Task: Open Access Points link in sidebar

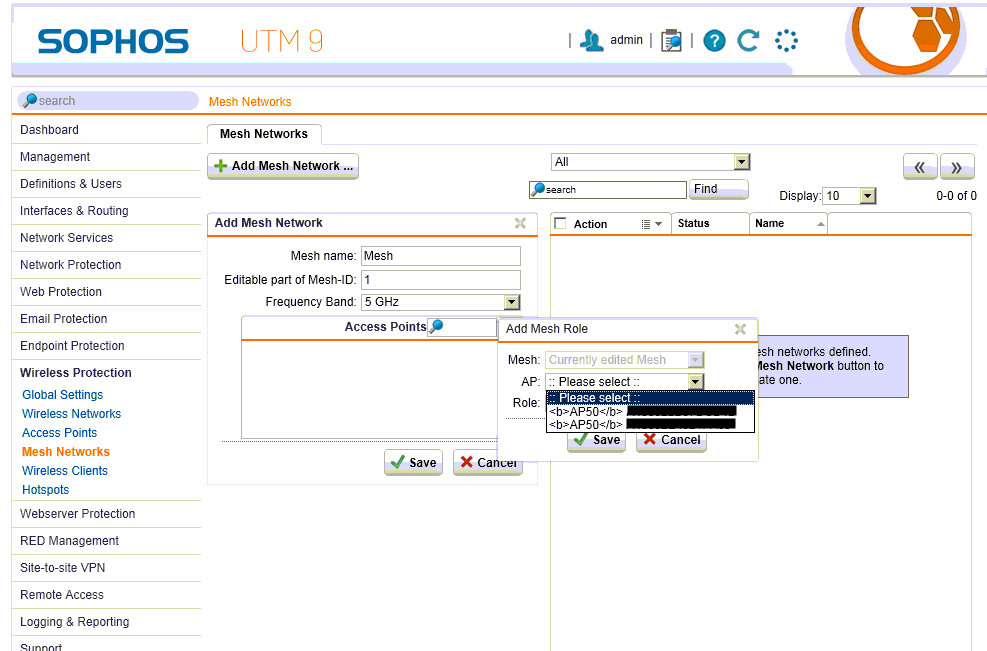Action: [59, 433]
